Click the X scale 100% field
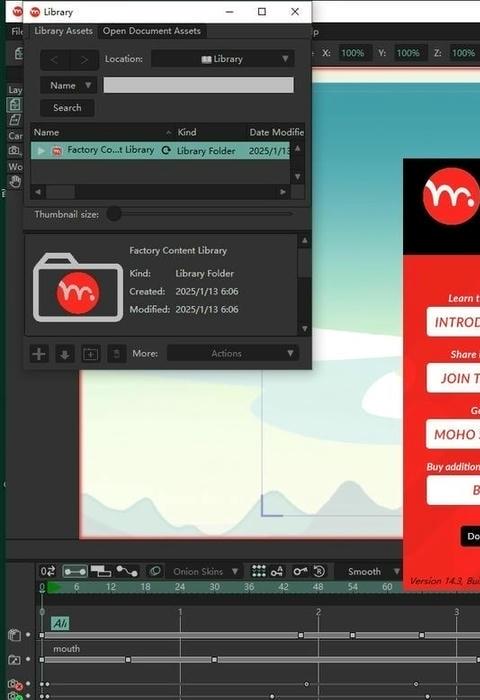This screenshot has height=700, width=480. 353,53
